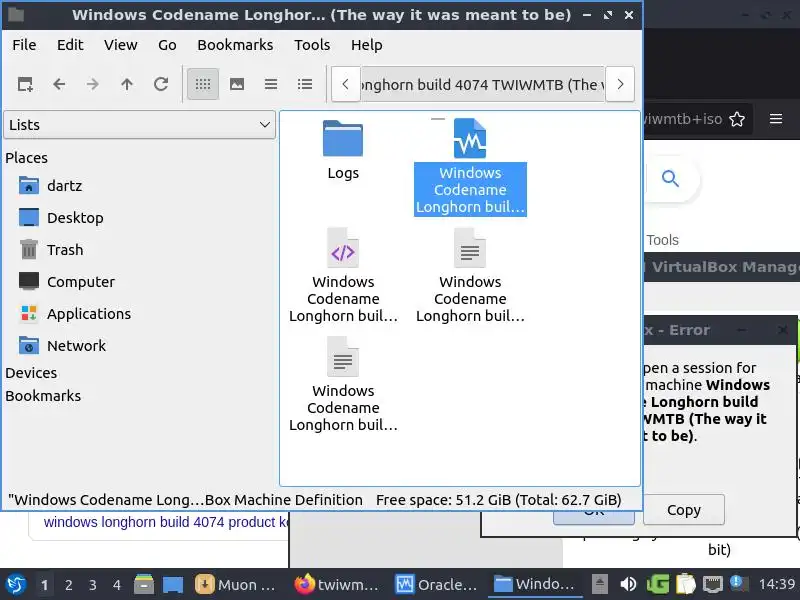Open the Go menu
Viewport: 800px width, 600px height.
pos(167,45)
